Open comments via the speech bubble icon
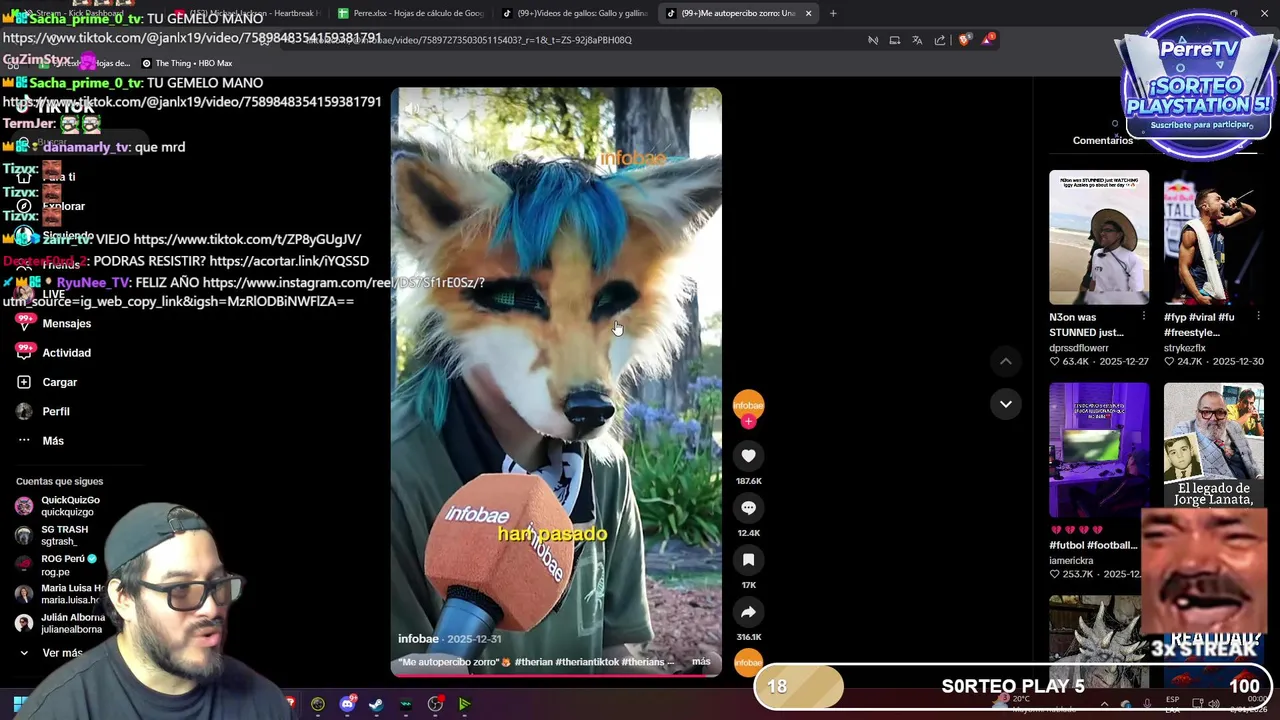This screenshot has height=720, width=1280. coord(748,508)
